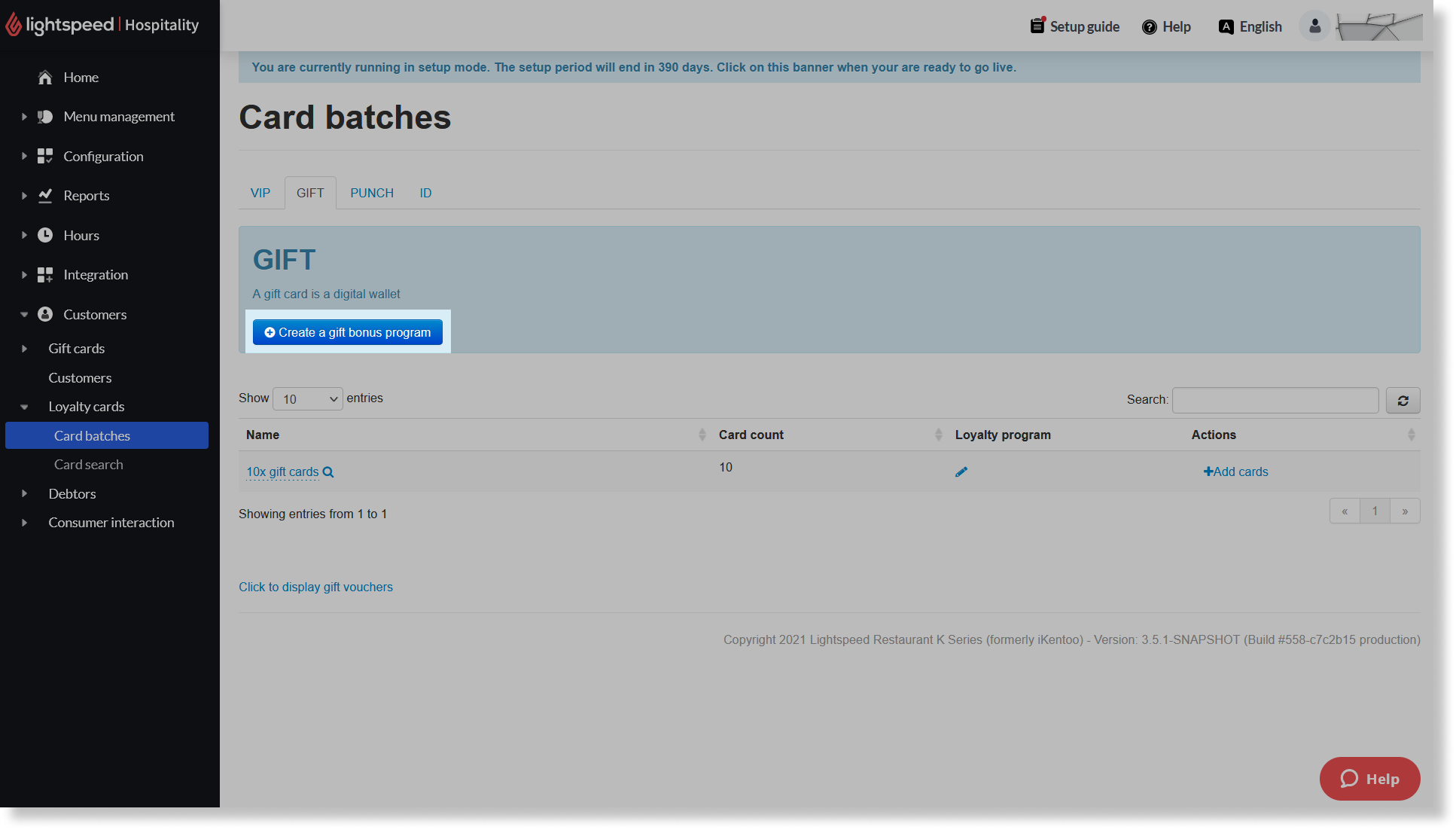Expand the Gift cards submenu arrow
The image size is (1456, 830).
pyautogui.click(x=24, y=349)
